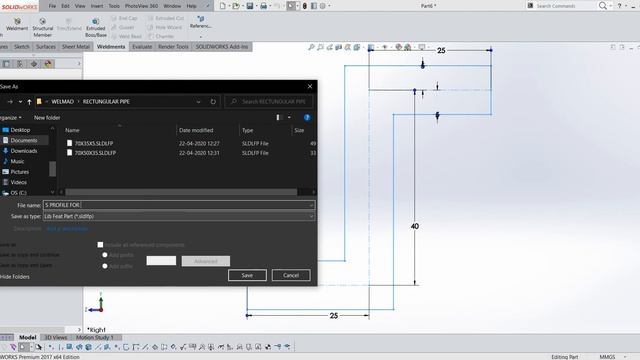Click the Save button in dialog
Screen dimensions: 640x360
(x=247, y=275)
